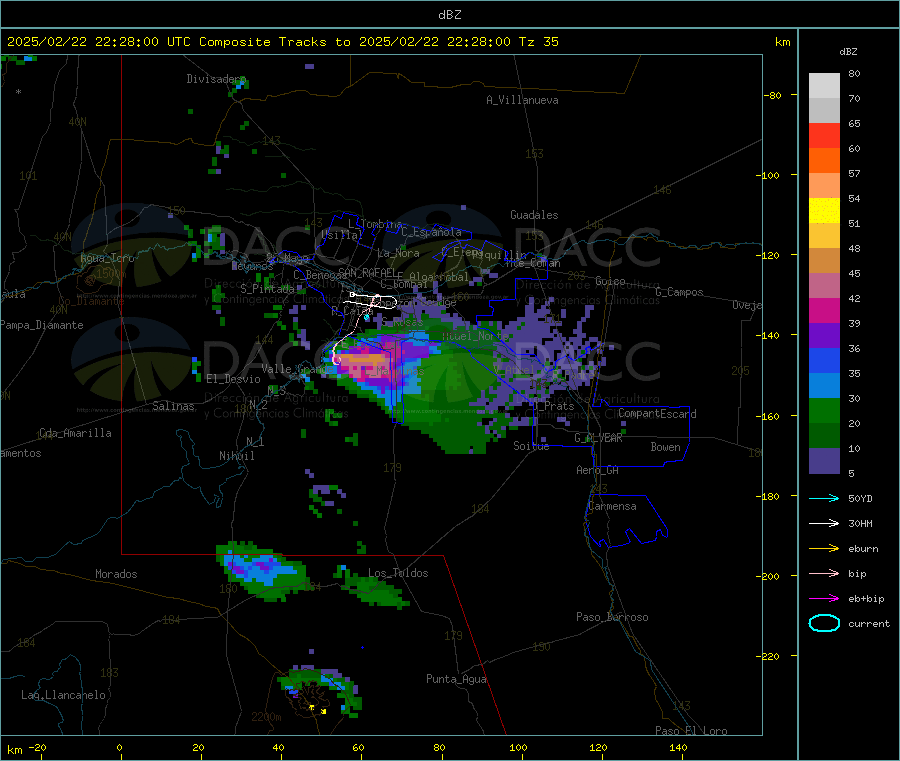900x761 pixels.
Task: Click the 'Composite Tracks' header text
Action: (263, 42)
